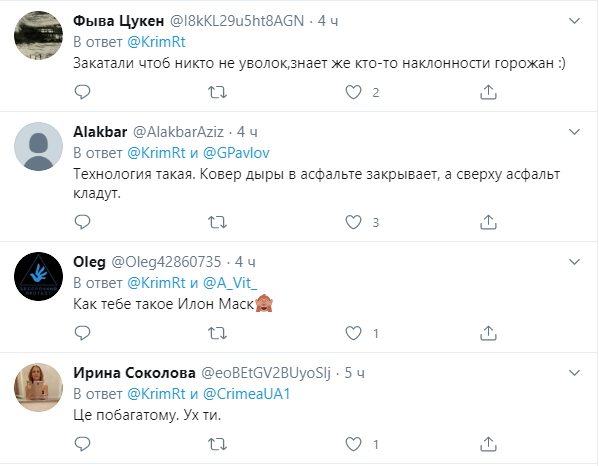
Task: Share Alakbar's tweet
Action: click(488, 222)
